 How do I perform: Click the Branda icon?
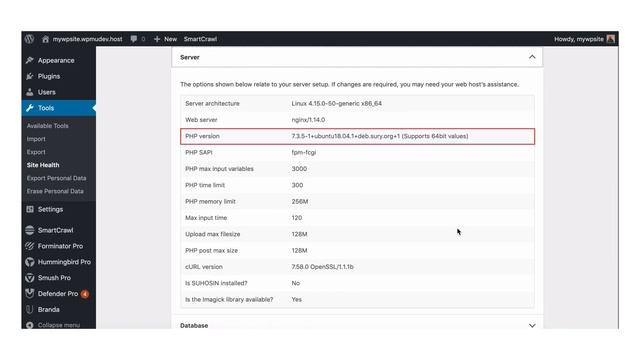point(29,309)
